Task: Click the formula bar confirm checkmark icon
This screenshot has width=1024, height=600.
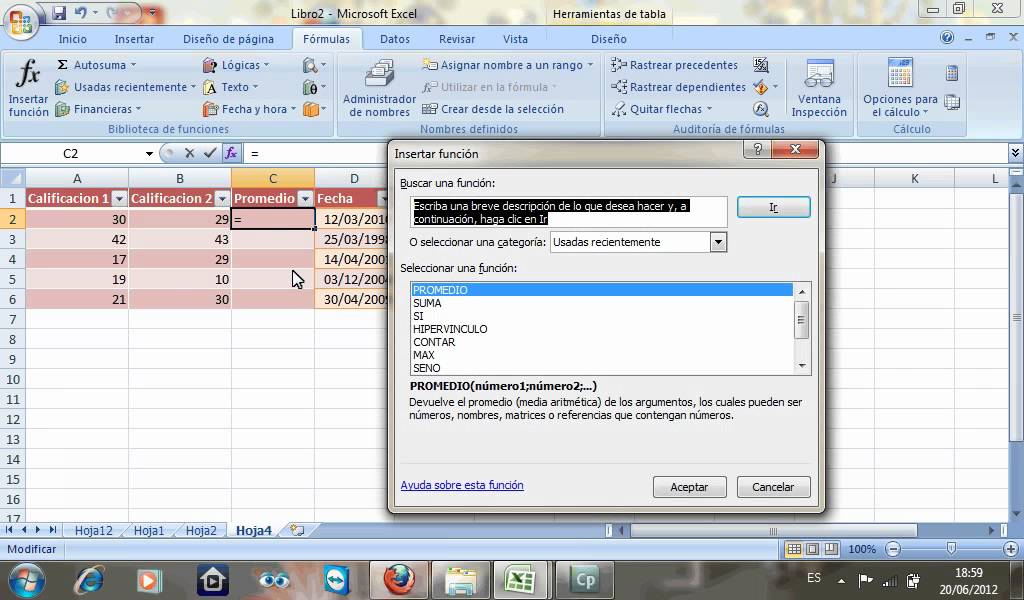Action: click(x=210, y=153)
